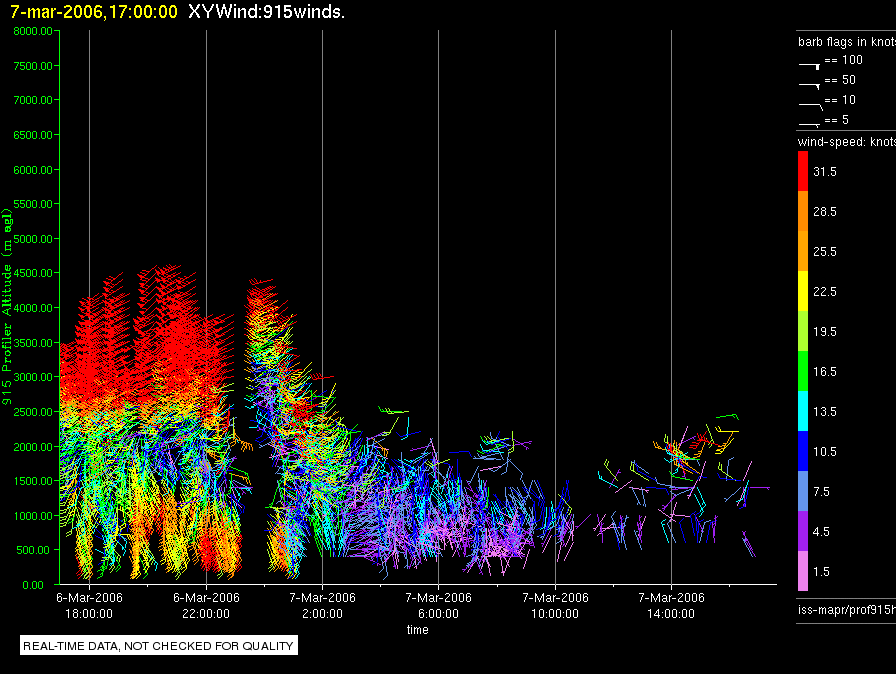Click the 2500.00 altitude axis tick label
This screenshot has height=674, width=896.
pos(33,412)
